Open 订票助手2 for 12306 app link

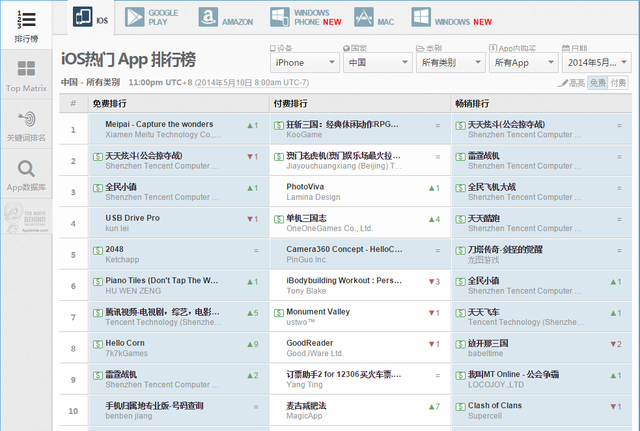(344, 374)
